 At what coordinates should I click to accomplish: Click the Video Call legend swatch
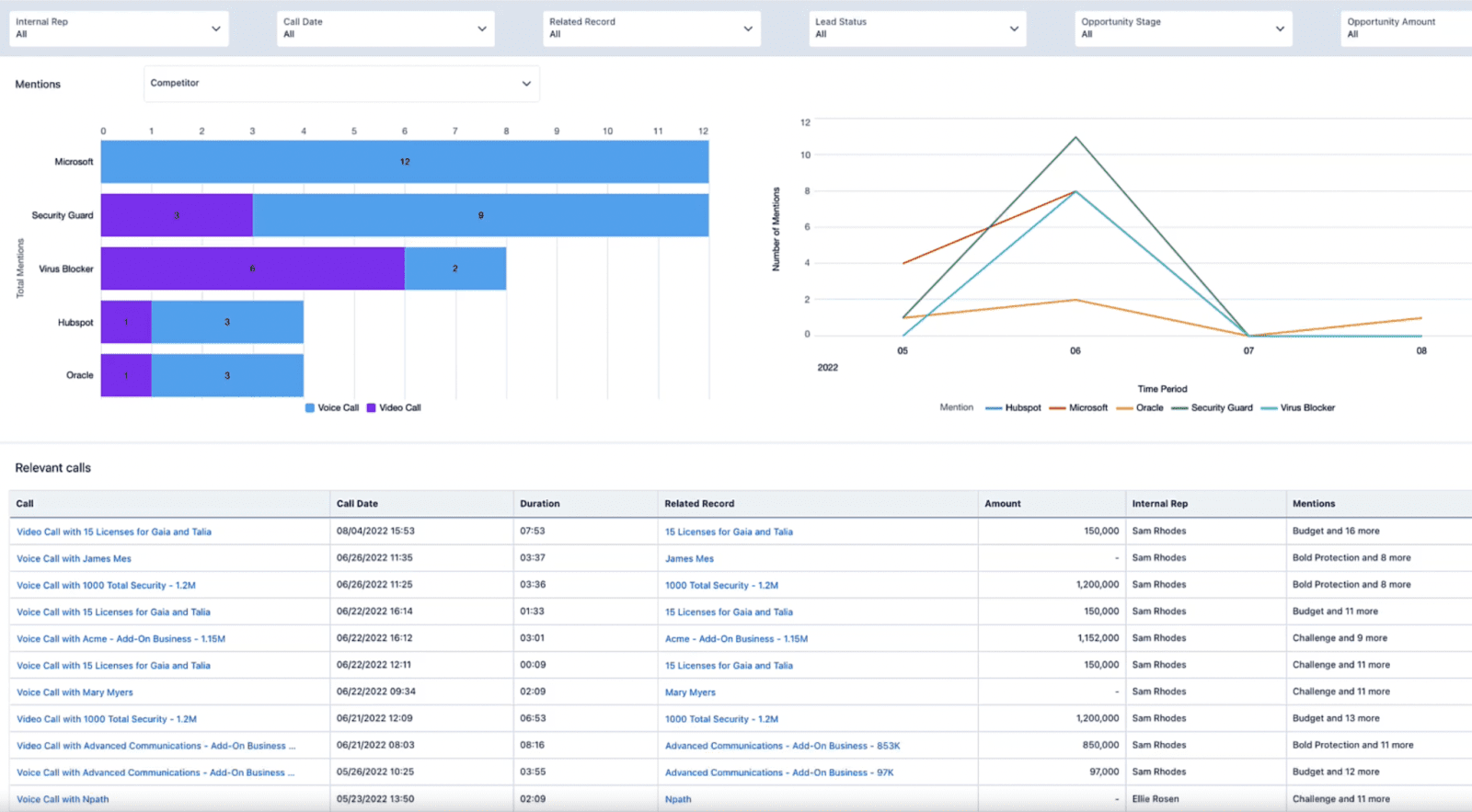372,407
